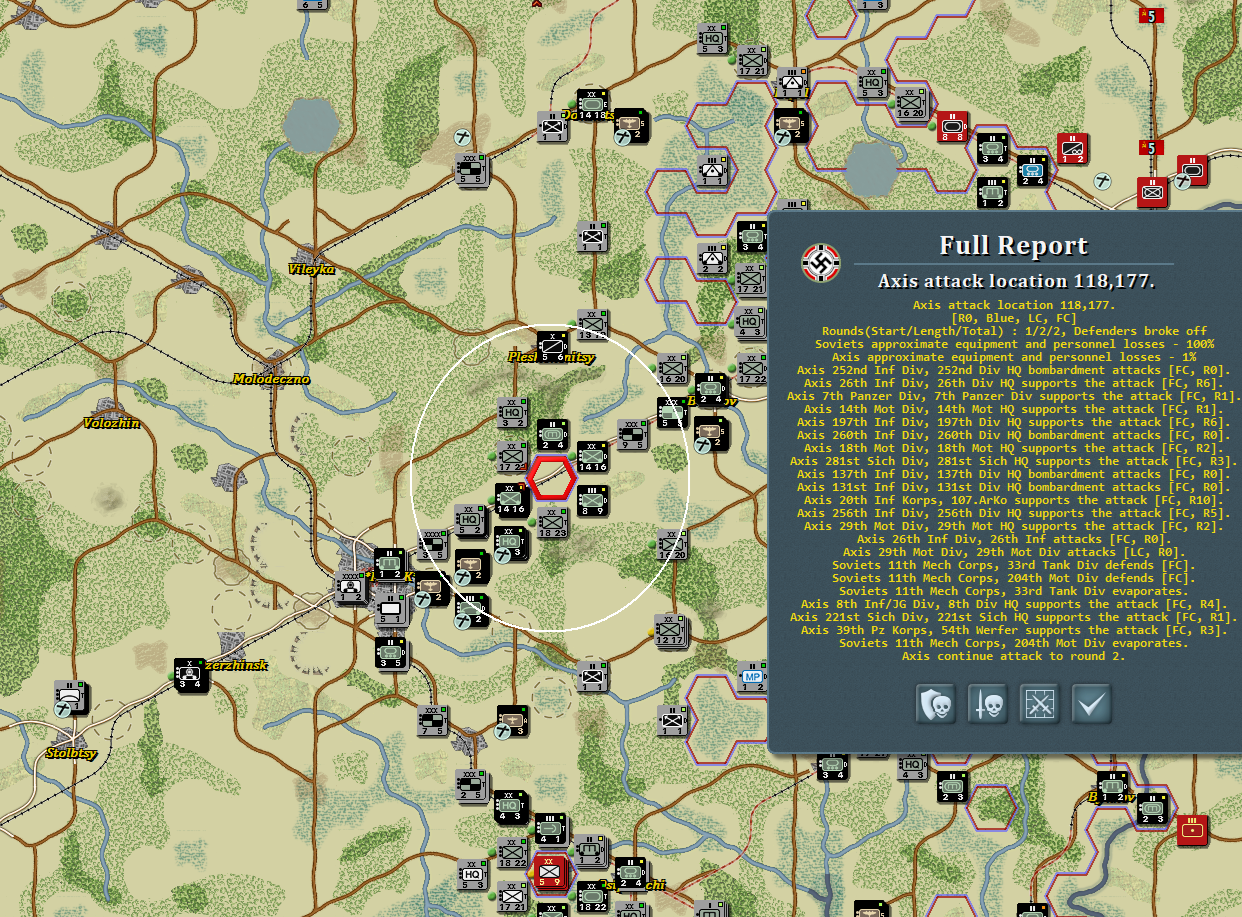The image size is (1242, 917).
Task: Click the 221st Sich HQ supports line
Action: 1014,617
